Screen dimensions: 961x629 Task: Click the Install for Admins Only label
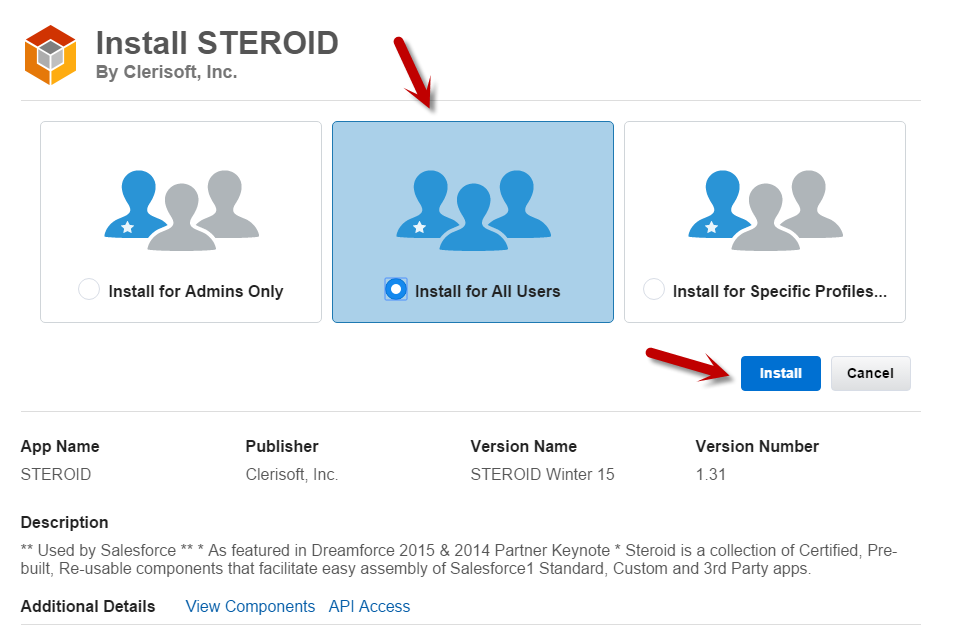(196, 291)
